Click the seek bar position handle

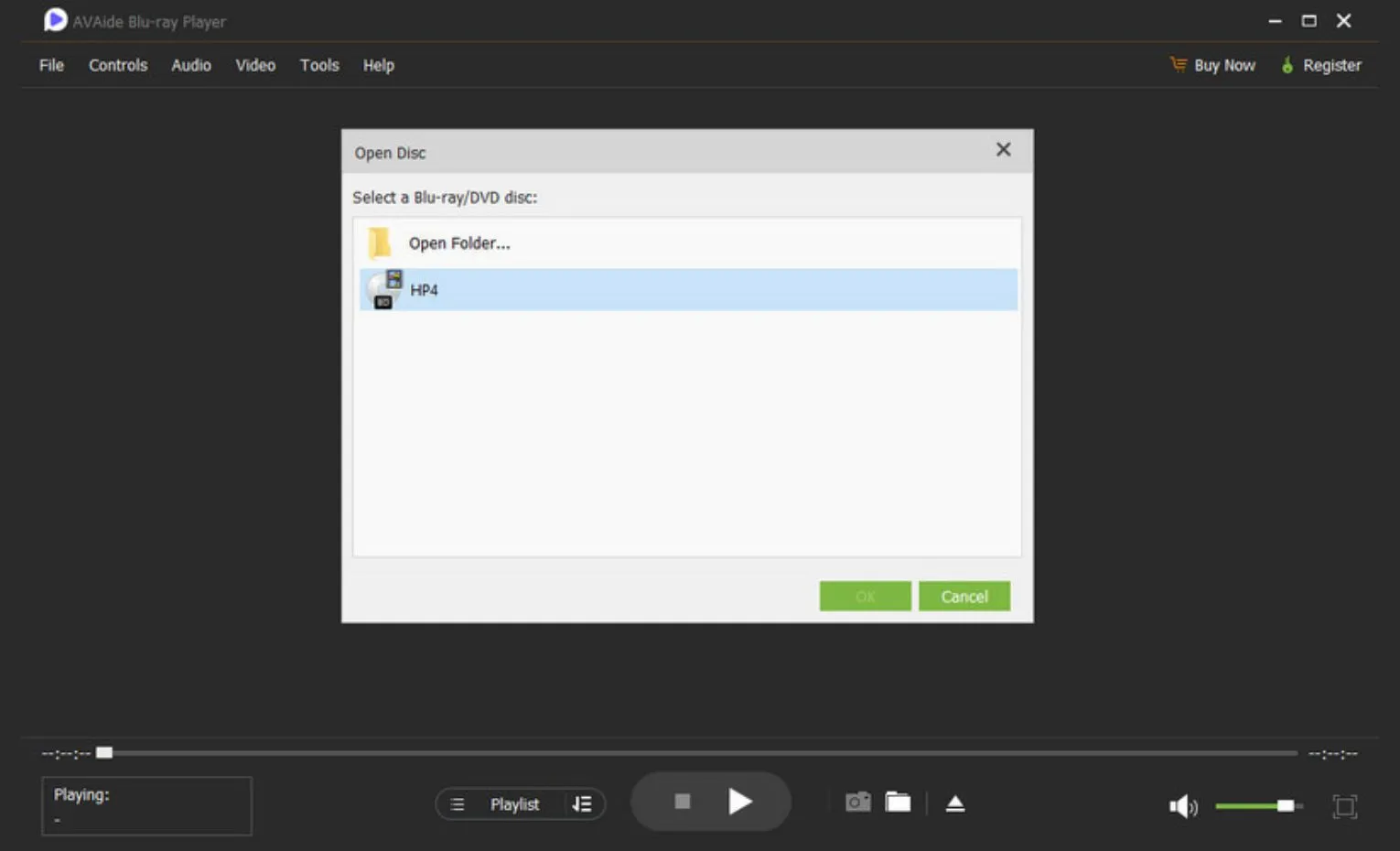tap(104, 752)
